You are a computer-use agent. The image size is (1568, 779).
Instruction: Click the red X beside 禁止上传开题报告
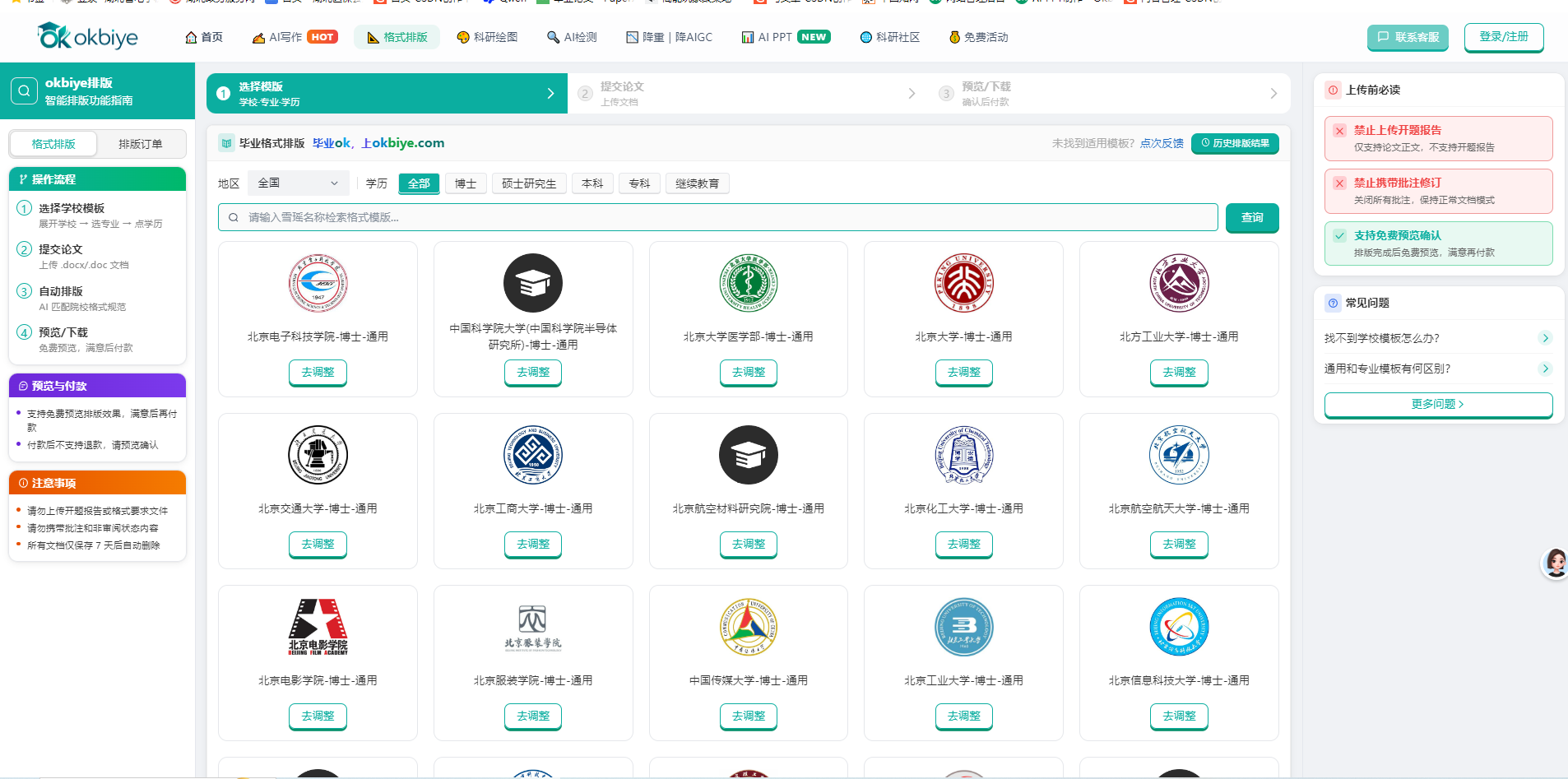1339,131
